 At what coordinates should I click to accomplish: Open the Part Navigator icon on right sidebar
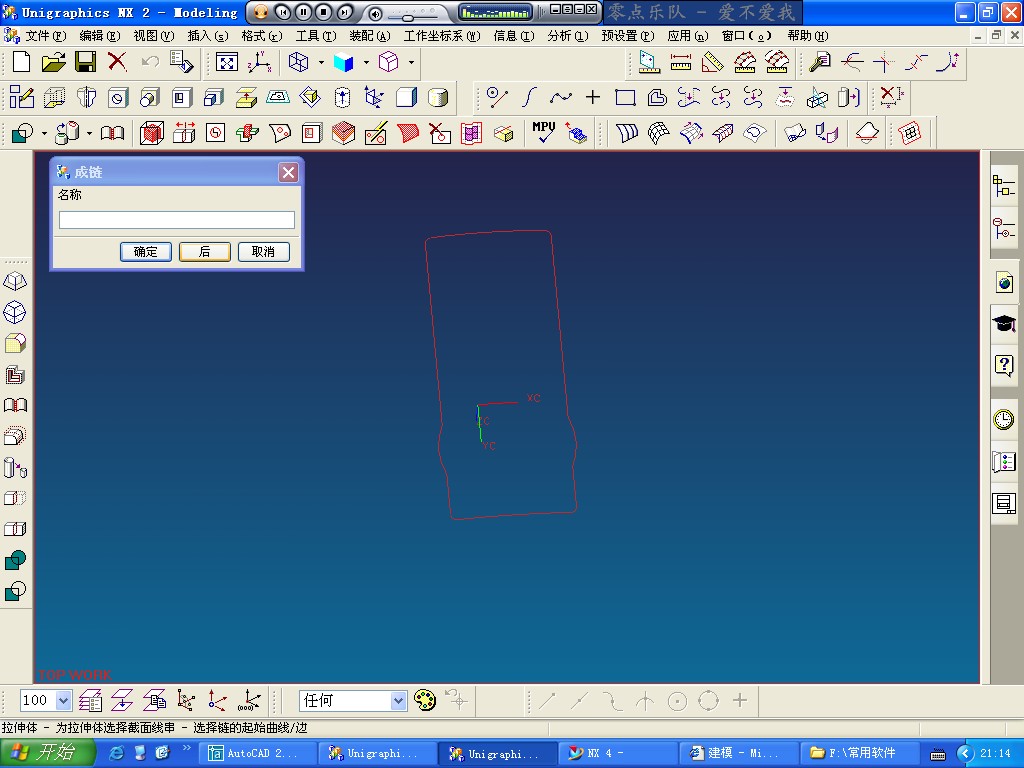[x=1004, y=229]
